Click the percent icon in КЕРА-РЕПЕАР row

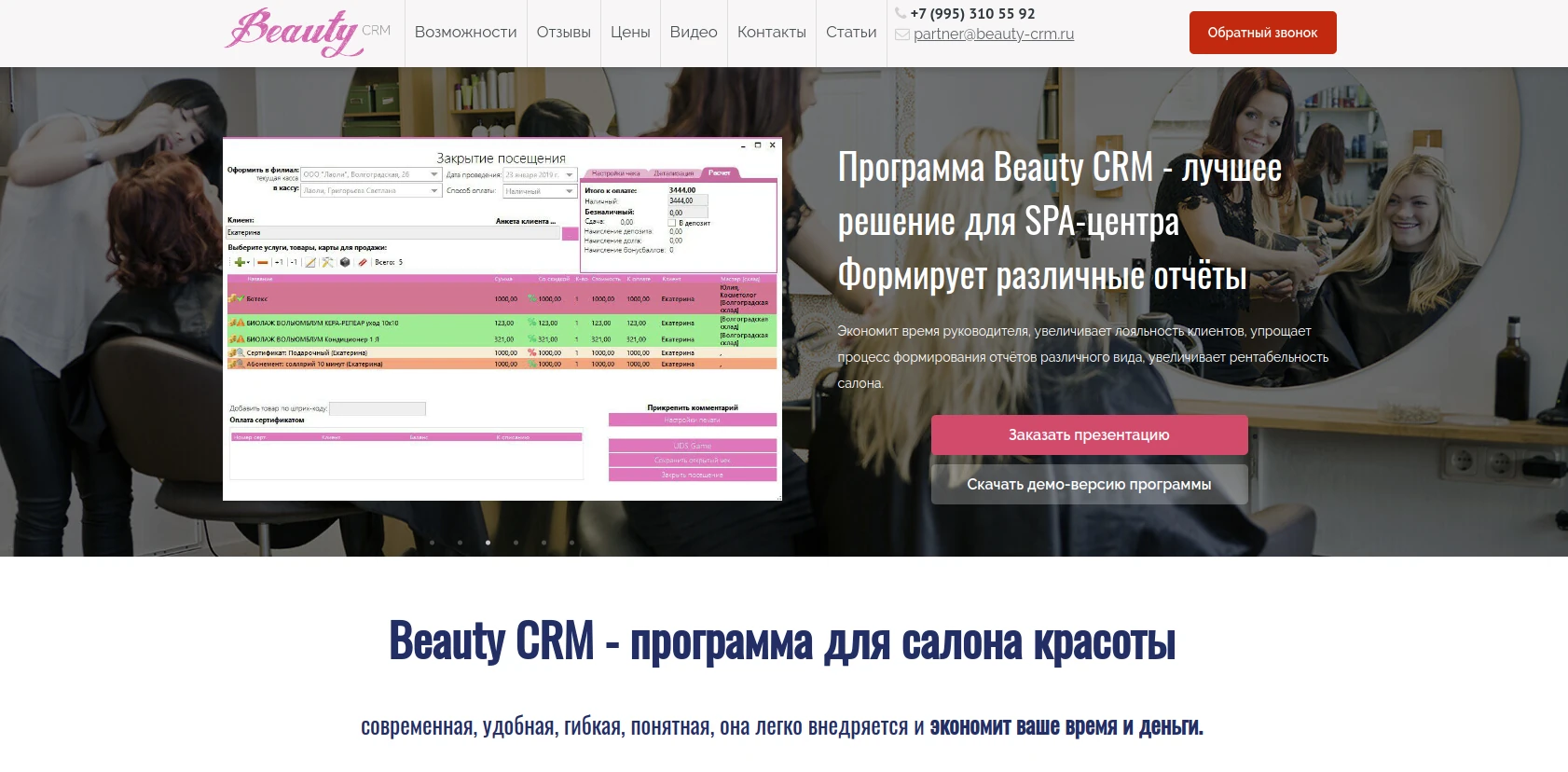532,323
